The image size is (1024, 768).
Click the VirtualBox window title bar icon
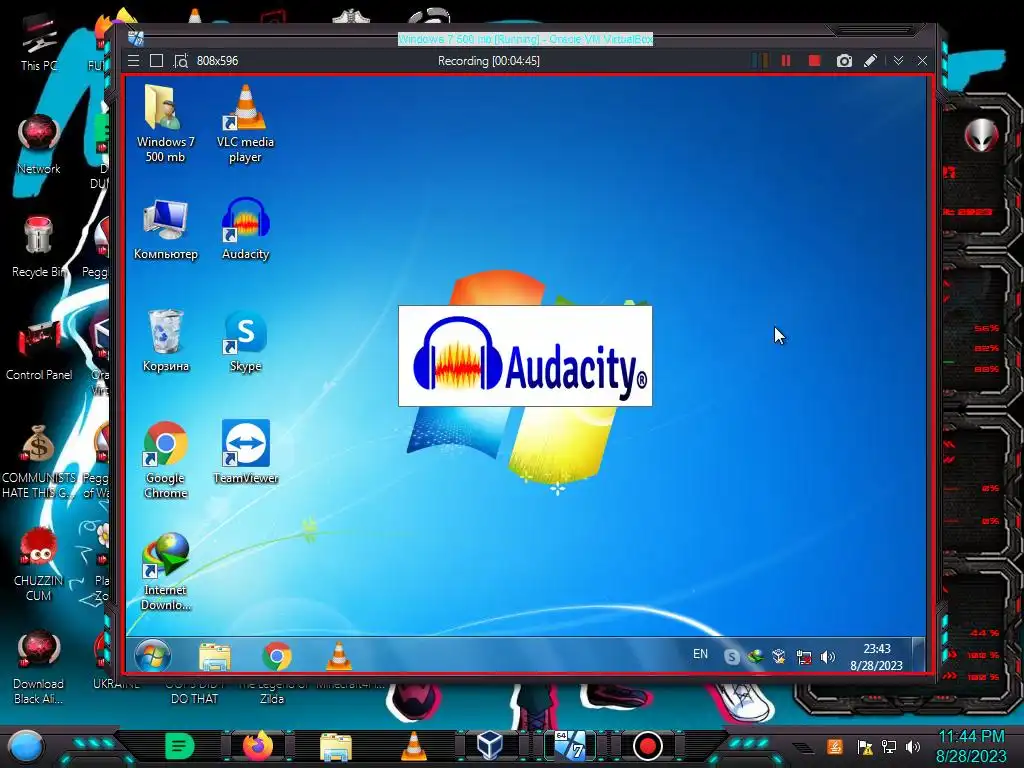(x=136, y=39)
